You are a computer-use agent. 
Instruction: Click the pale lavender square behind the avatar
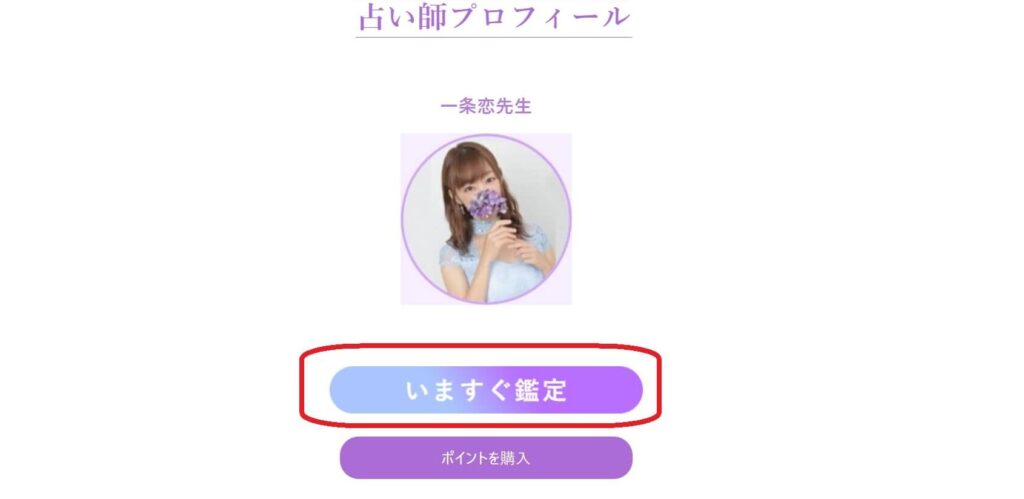coord(410,142)
